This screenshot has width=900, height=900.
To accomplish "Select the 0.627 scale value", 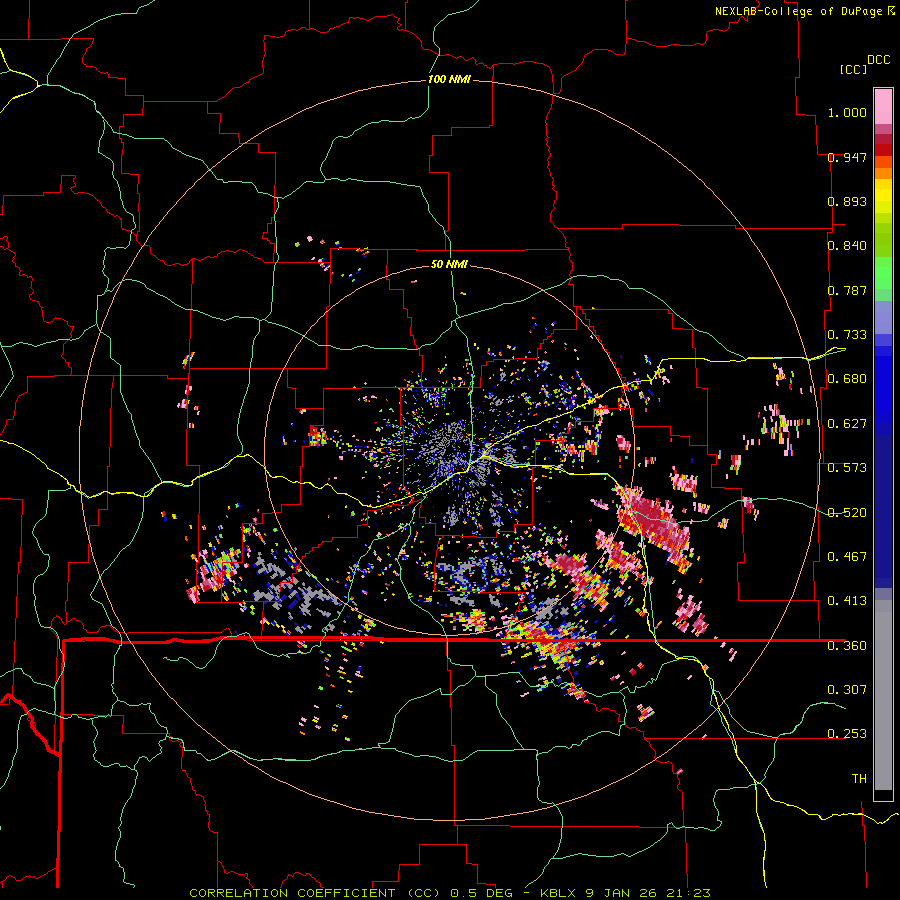I will click(847, 424).
